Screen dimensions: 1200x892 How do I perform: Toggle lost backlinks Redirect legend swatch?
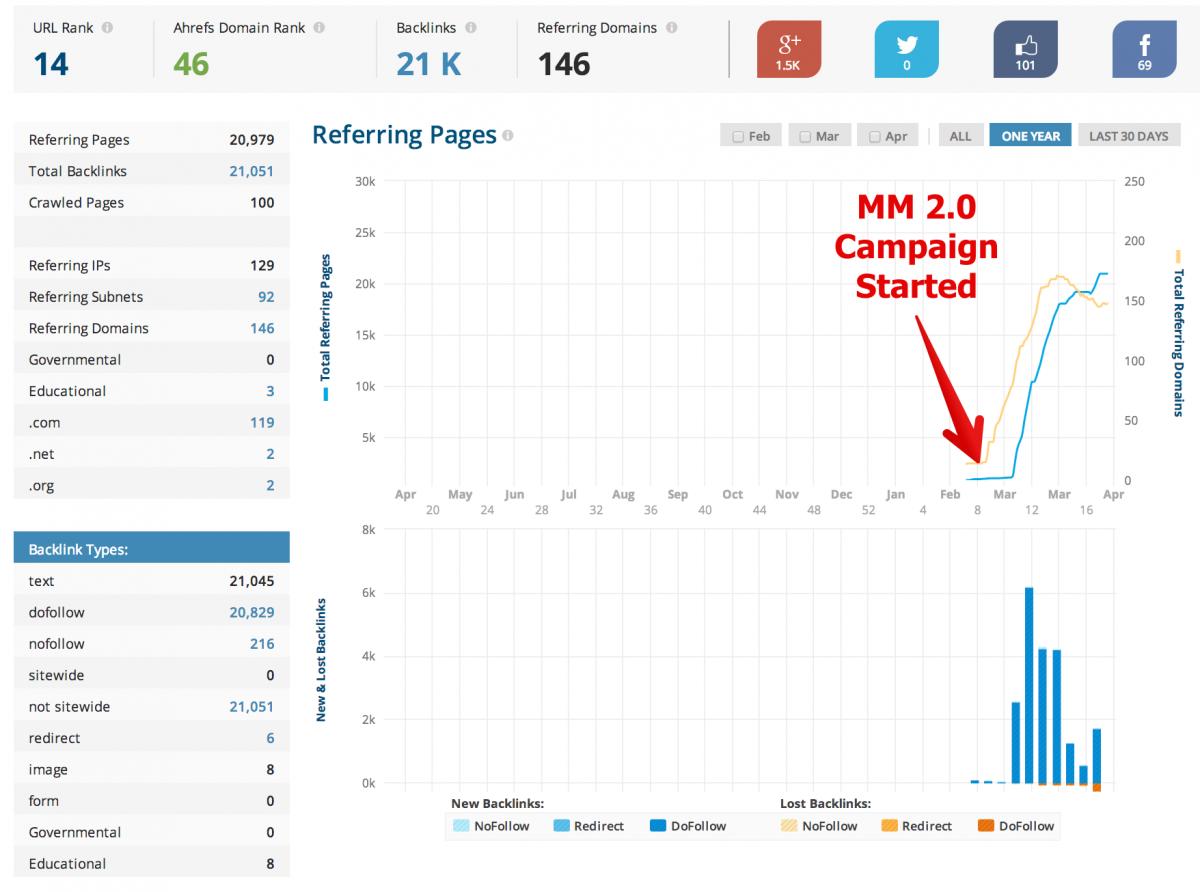click(x=889, y=826)
